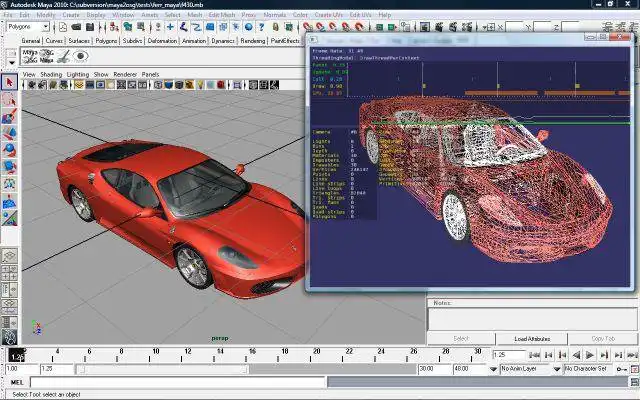Click the blue sphere icon in the status line
Image resolution: width=640 pixels, height=400 pixels.
click(249, 27)
